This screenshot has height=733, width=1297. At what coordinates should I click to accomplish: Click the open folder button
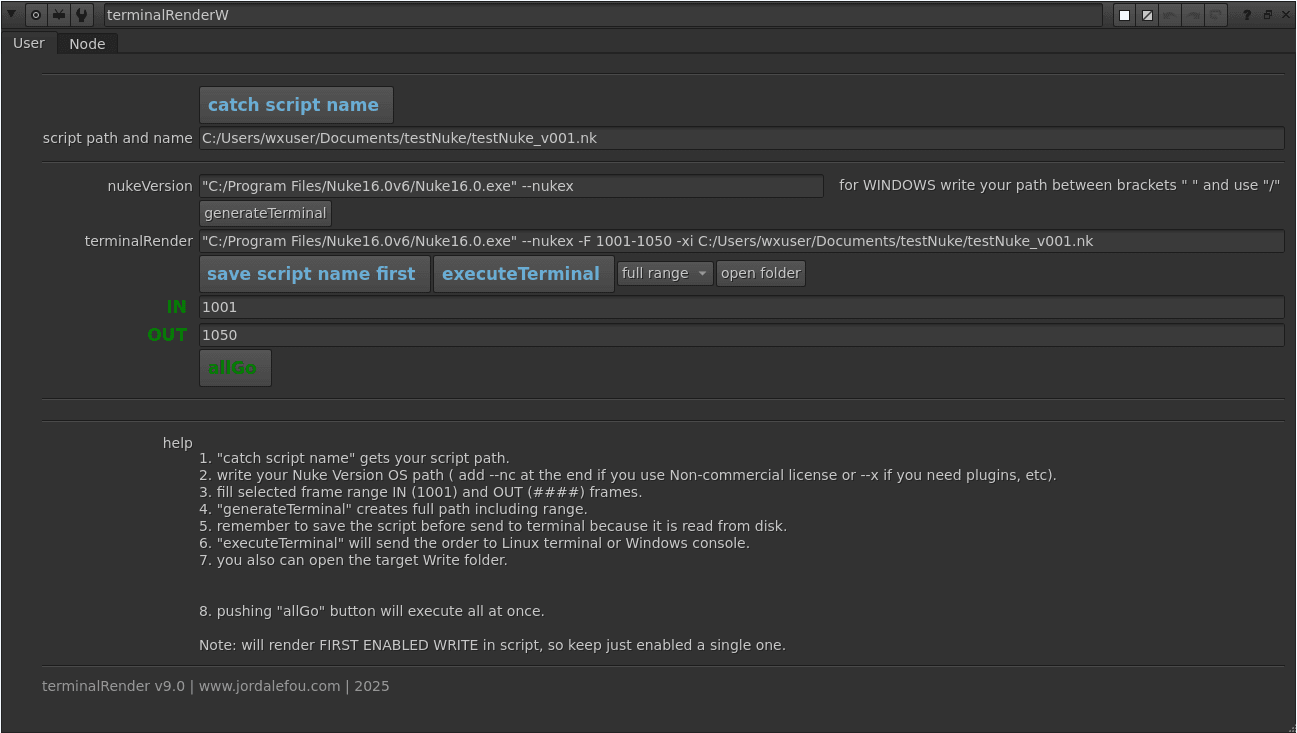pyautogui.click(x=760, y=273)
